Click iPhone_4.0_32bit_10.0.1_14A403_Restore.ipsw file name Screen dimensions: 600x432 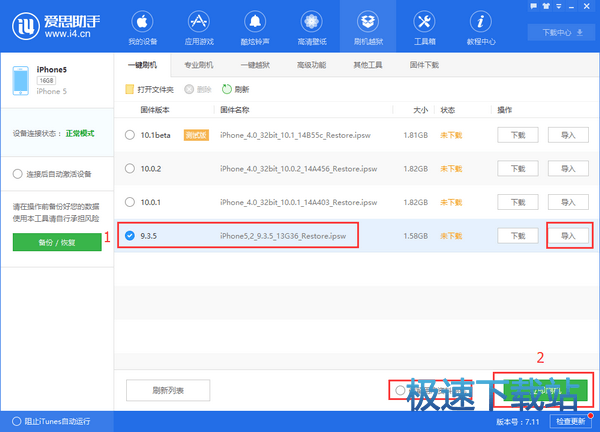pos(298,202)
